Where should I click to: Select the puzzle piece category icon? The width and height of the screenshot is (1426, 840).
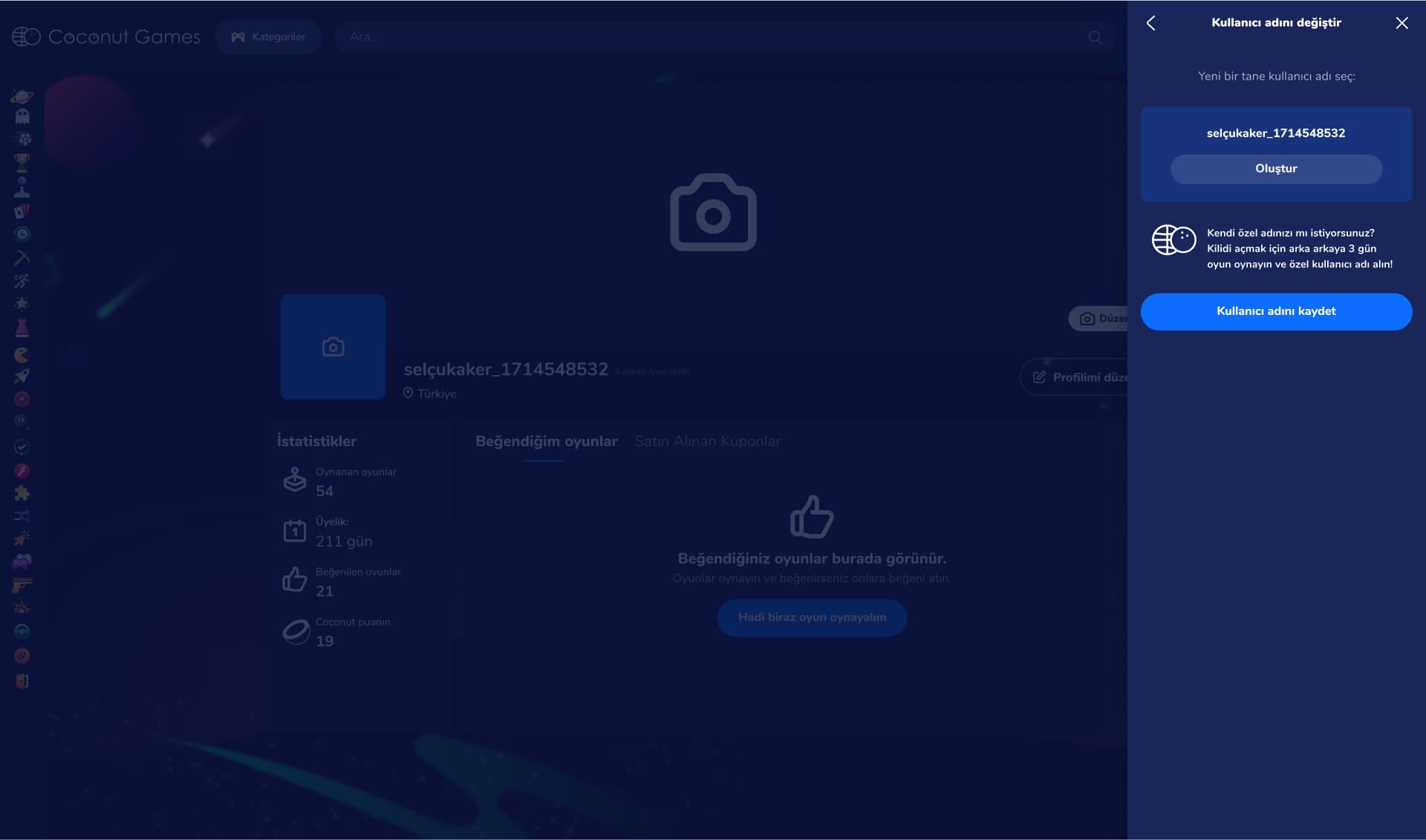click(x=22, y=493)
